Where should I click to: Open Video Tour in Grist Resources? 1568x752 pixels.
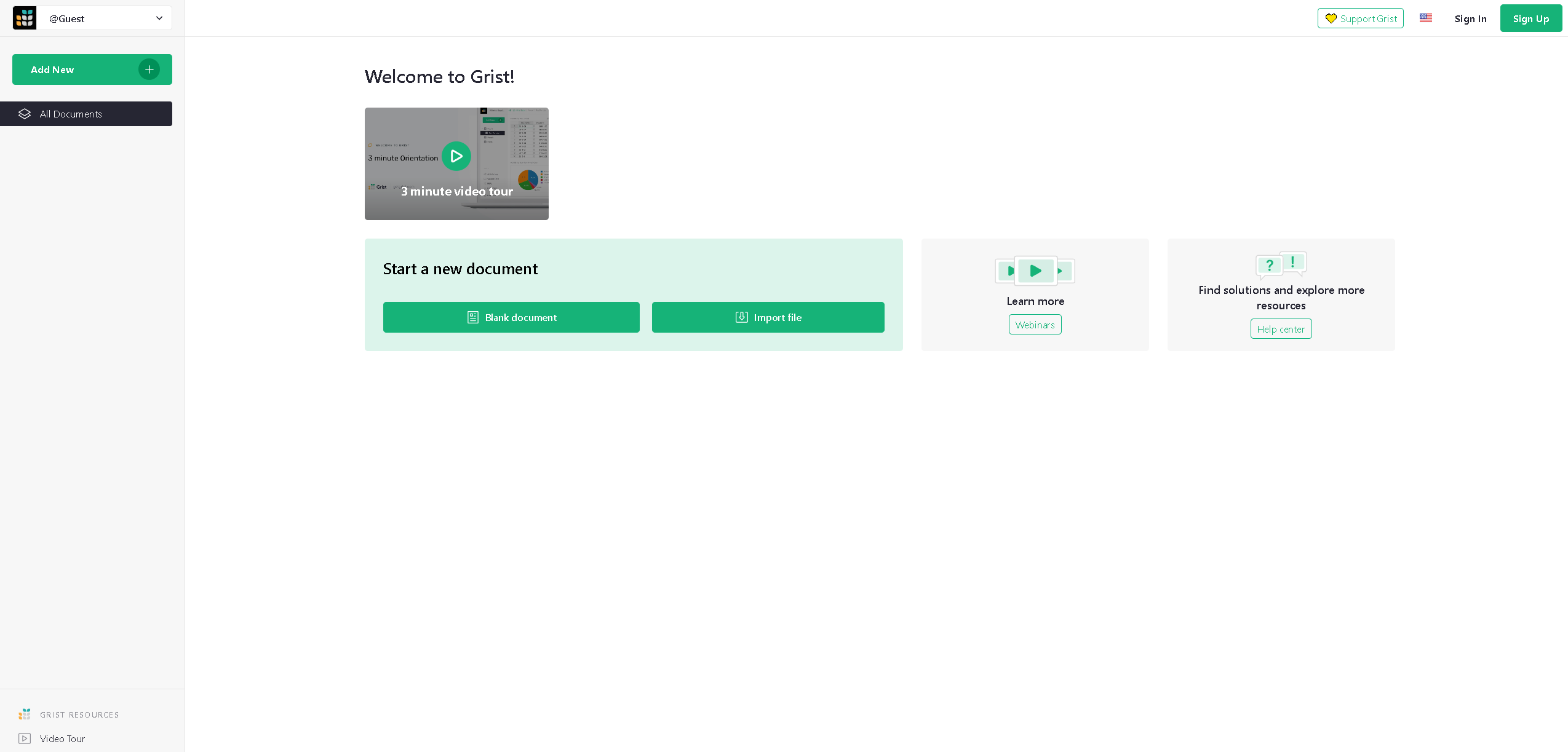click(62, 738)
